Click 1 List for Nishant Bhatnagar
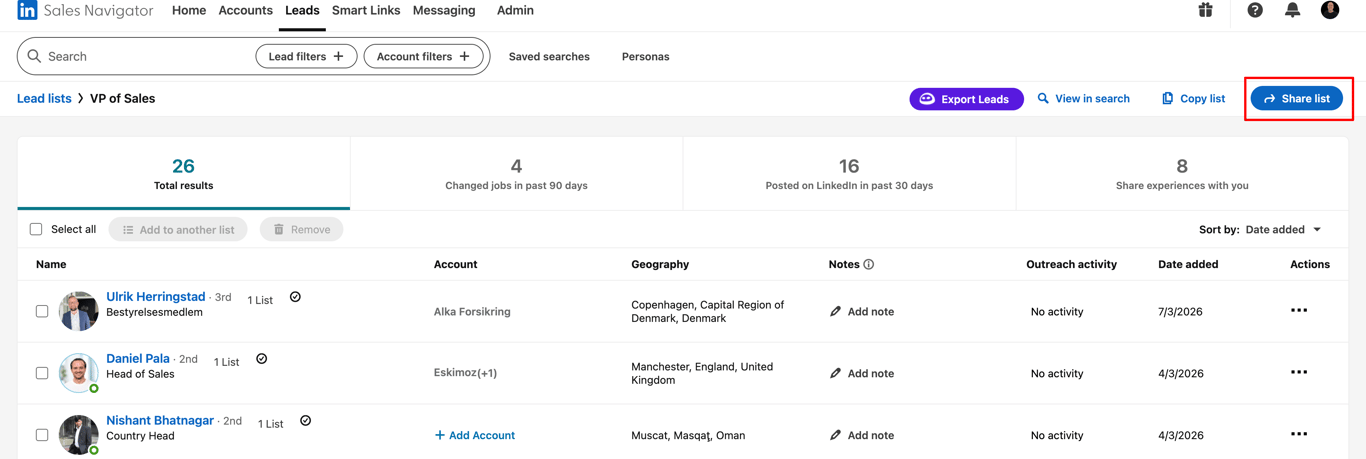This screenshot has width=1366, height=459. [270, 424]
